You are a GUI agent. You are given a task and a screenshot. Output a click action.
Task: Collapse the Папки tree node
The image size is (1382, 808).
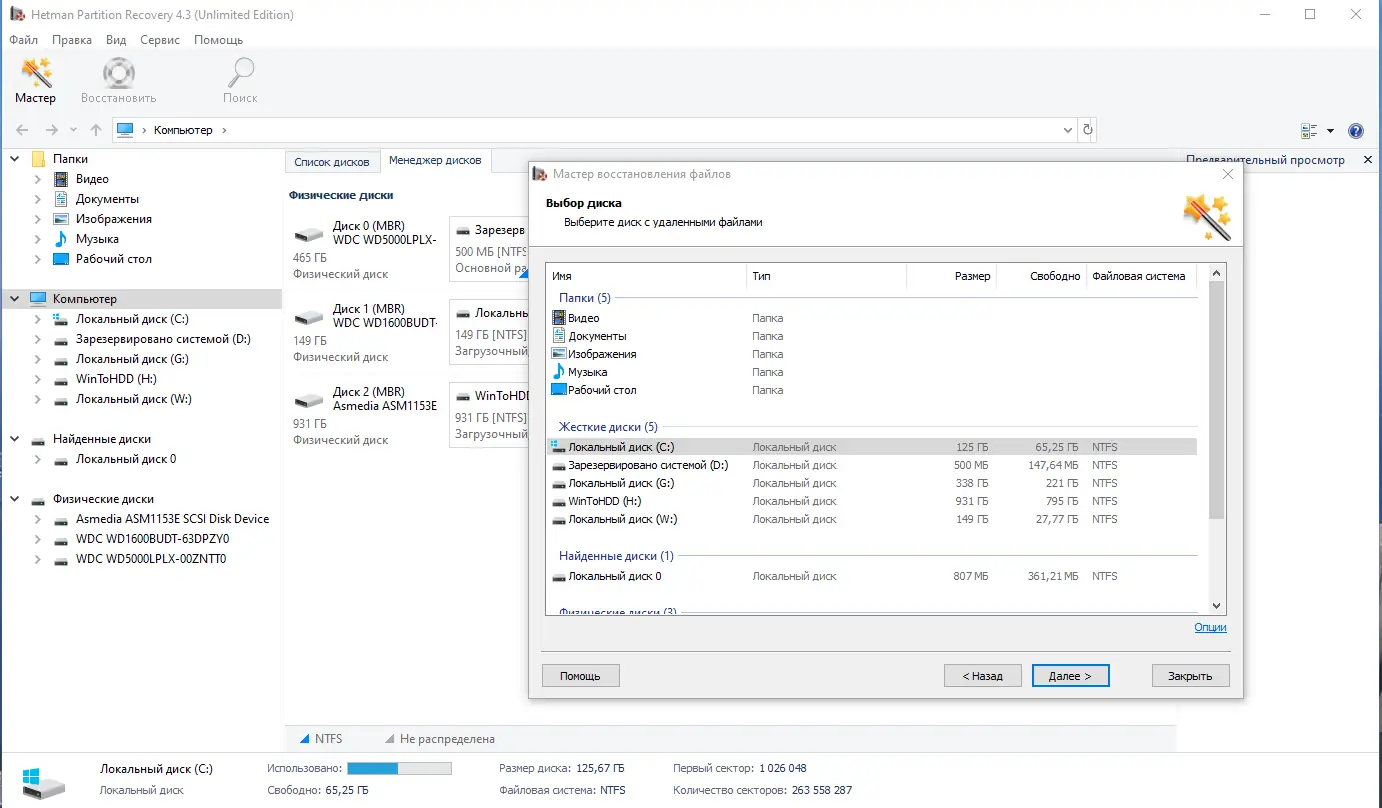[x=15, y=159]
